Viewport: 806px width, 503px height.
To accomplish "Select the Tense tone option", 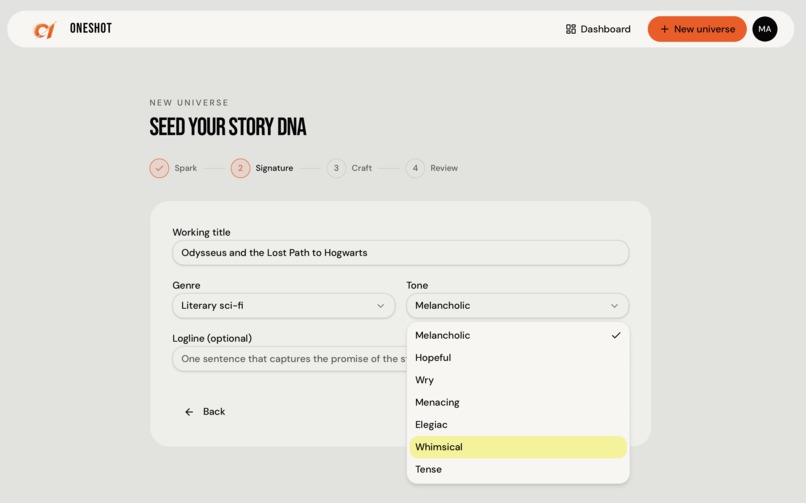I will pos(518,470).
